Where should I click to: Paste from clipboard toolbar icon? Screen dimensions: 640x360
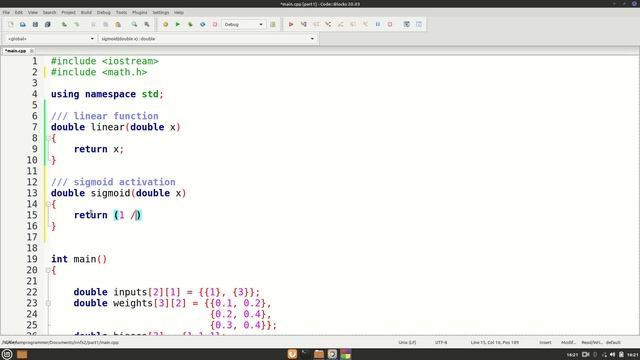(x=118, y=24)
